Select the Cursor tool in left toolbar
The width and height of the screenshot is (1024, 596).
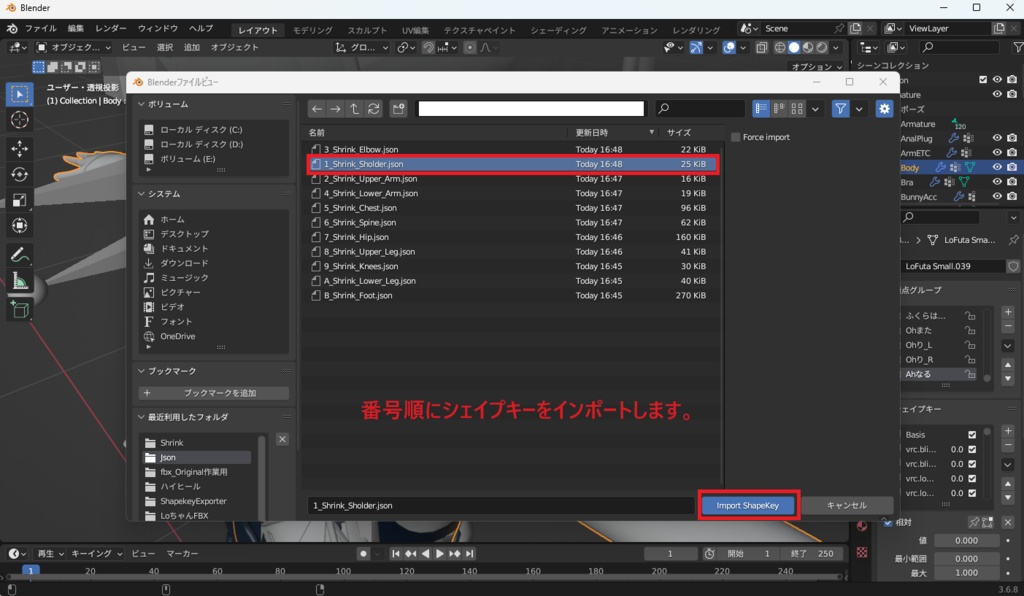20,120
